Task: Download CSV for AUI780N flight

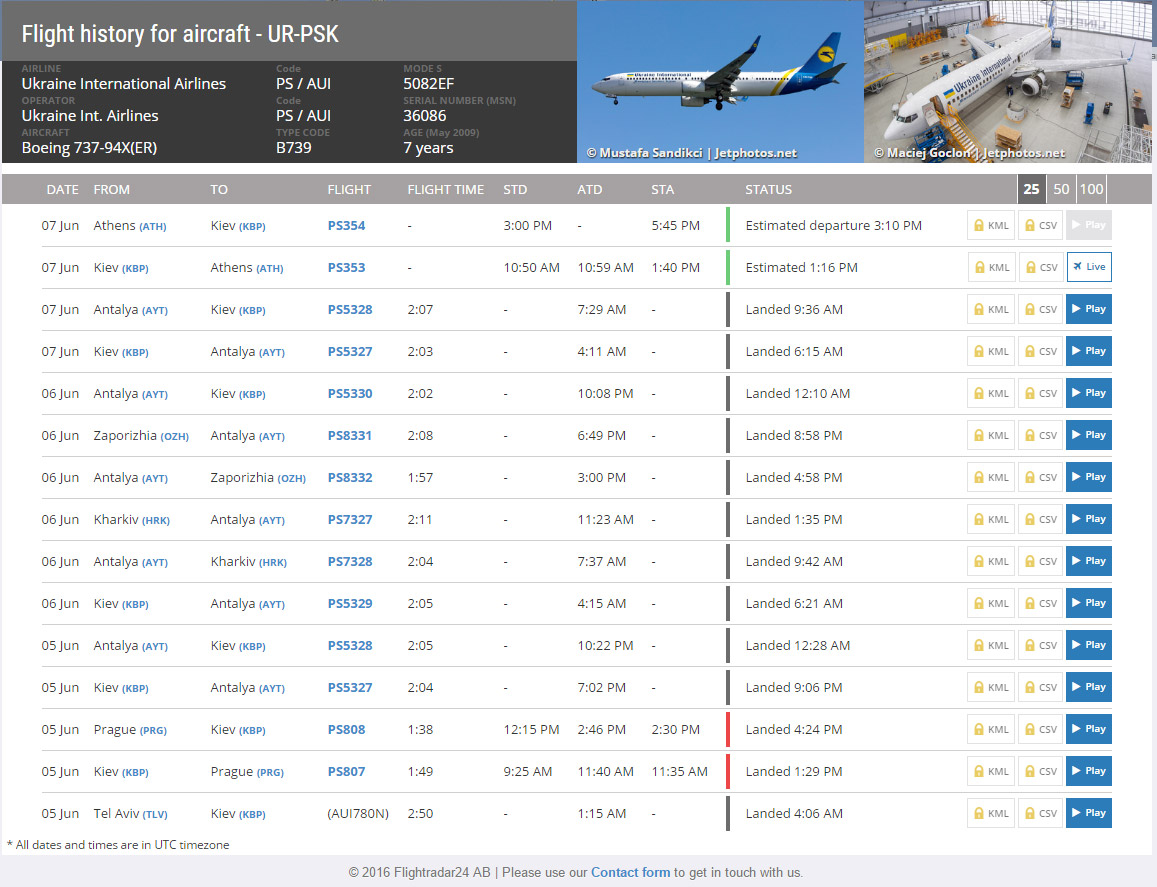Action: point(1040,813)
